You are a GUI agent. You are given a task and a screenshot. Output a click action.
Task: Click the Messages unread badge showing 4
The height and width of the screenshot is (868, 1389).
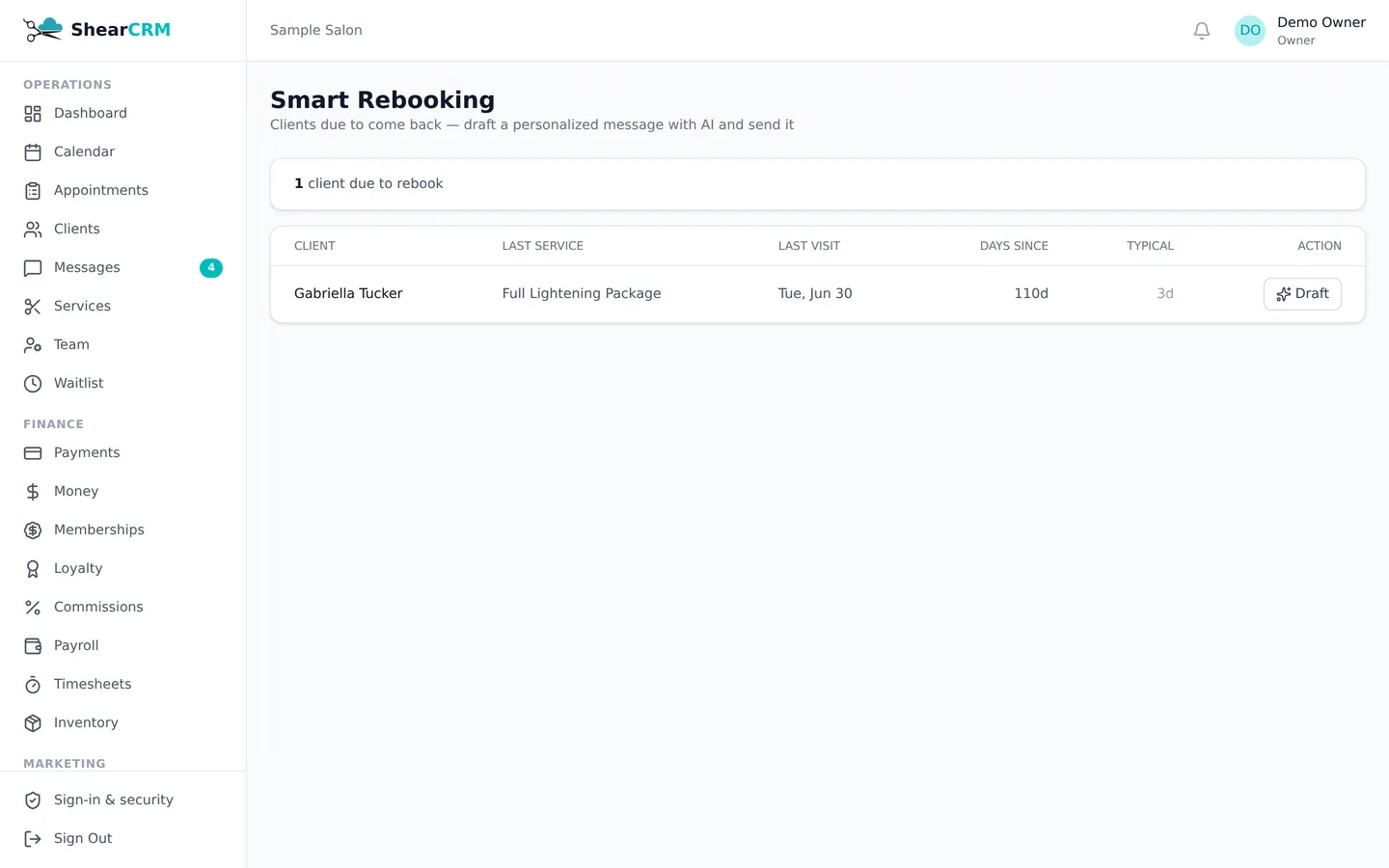pyautogui.click(x=211, y=268)
